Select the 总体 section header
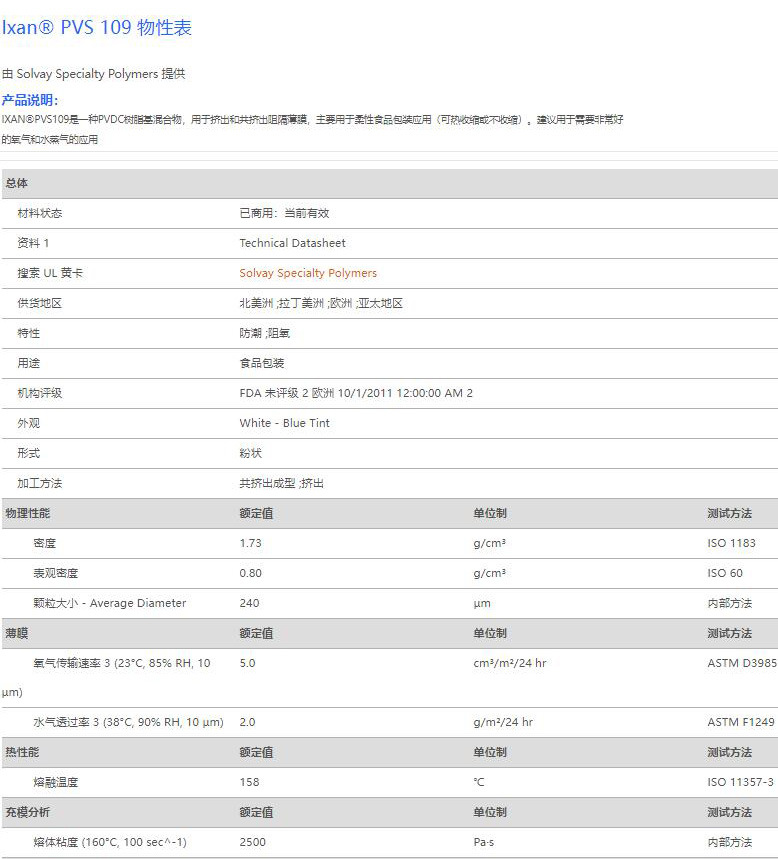The image size is (778, 859). click(x=16, y=183)
